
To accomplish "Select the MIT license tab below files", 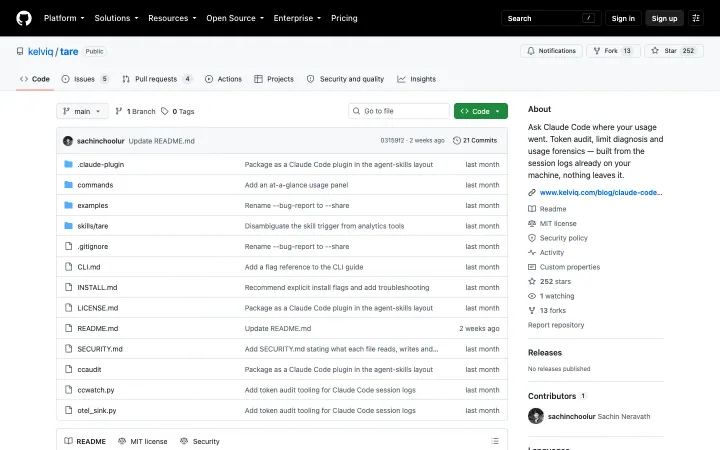I will 143,441.
